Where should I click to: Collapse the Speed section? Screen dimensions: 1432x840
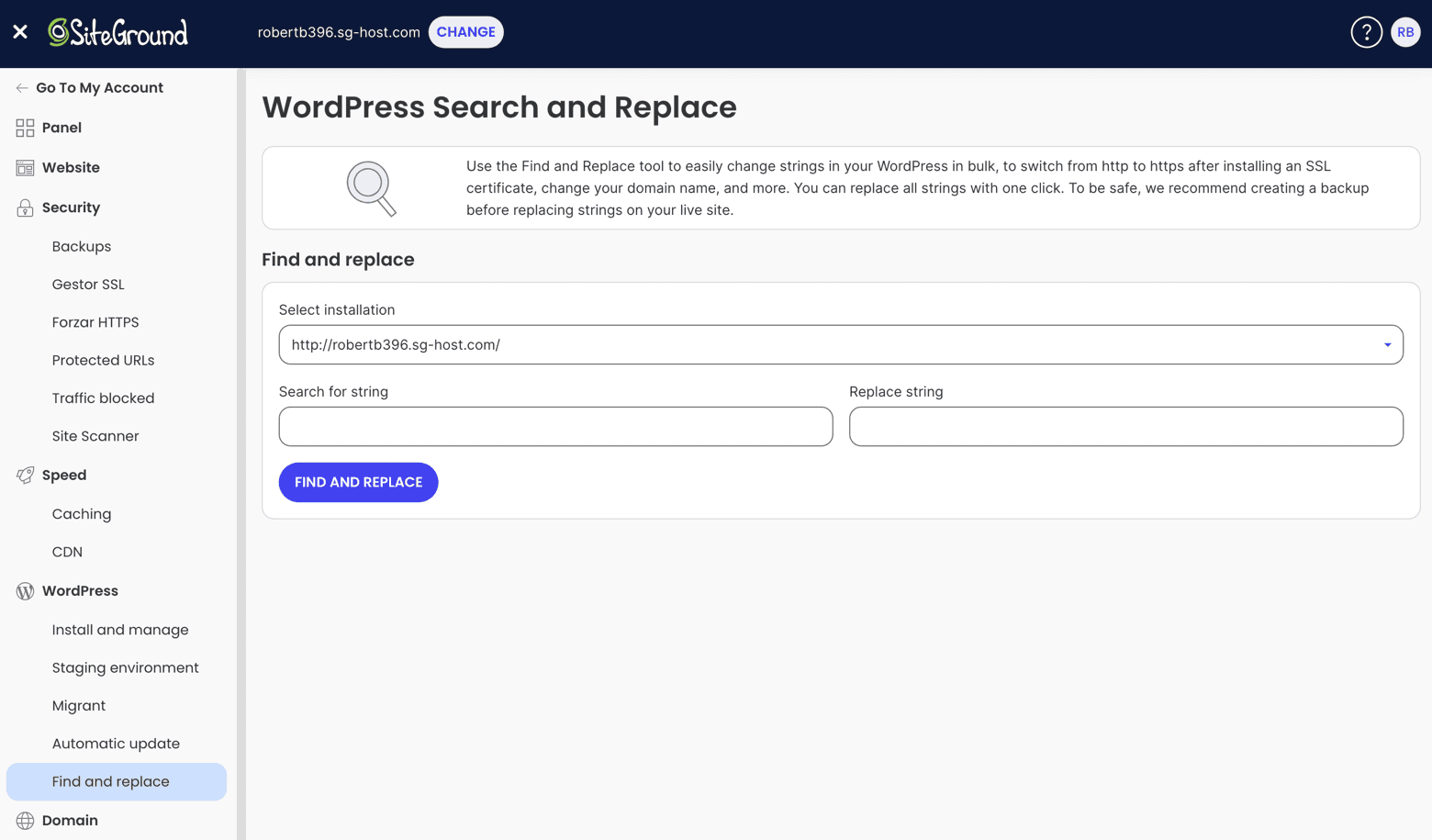[x=64, y=475]
